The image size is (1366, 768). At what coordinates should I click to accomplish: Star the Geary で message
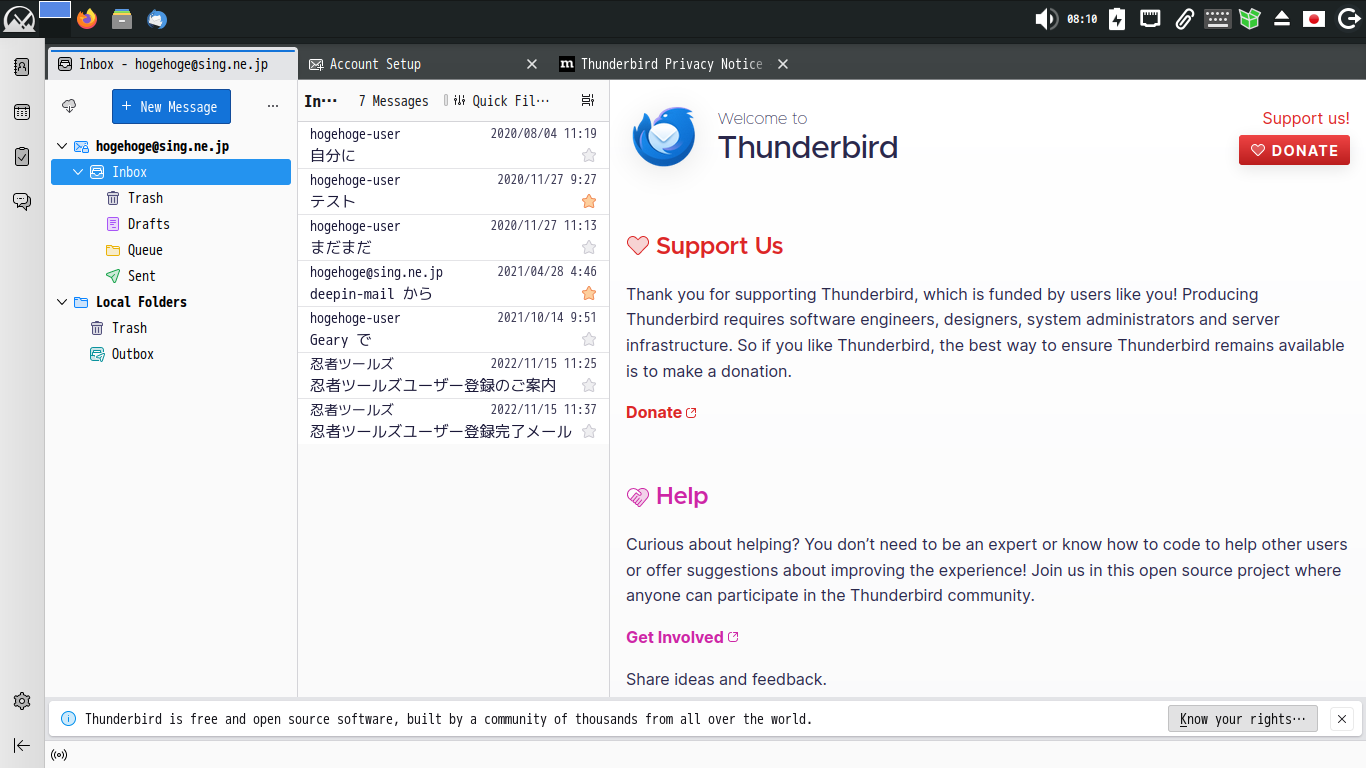pos(589,339)
